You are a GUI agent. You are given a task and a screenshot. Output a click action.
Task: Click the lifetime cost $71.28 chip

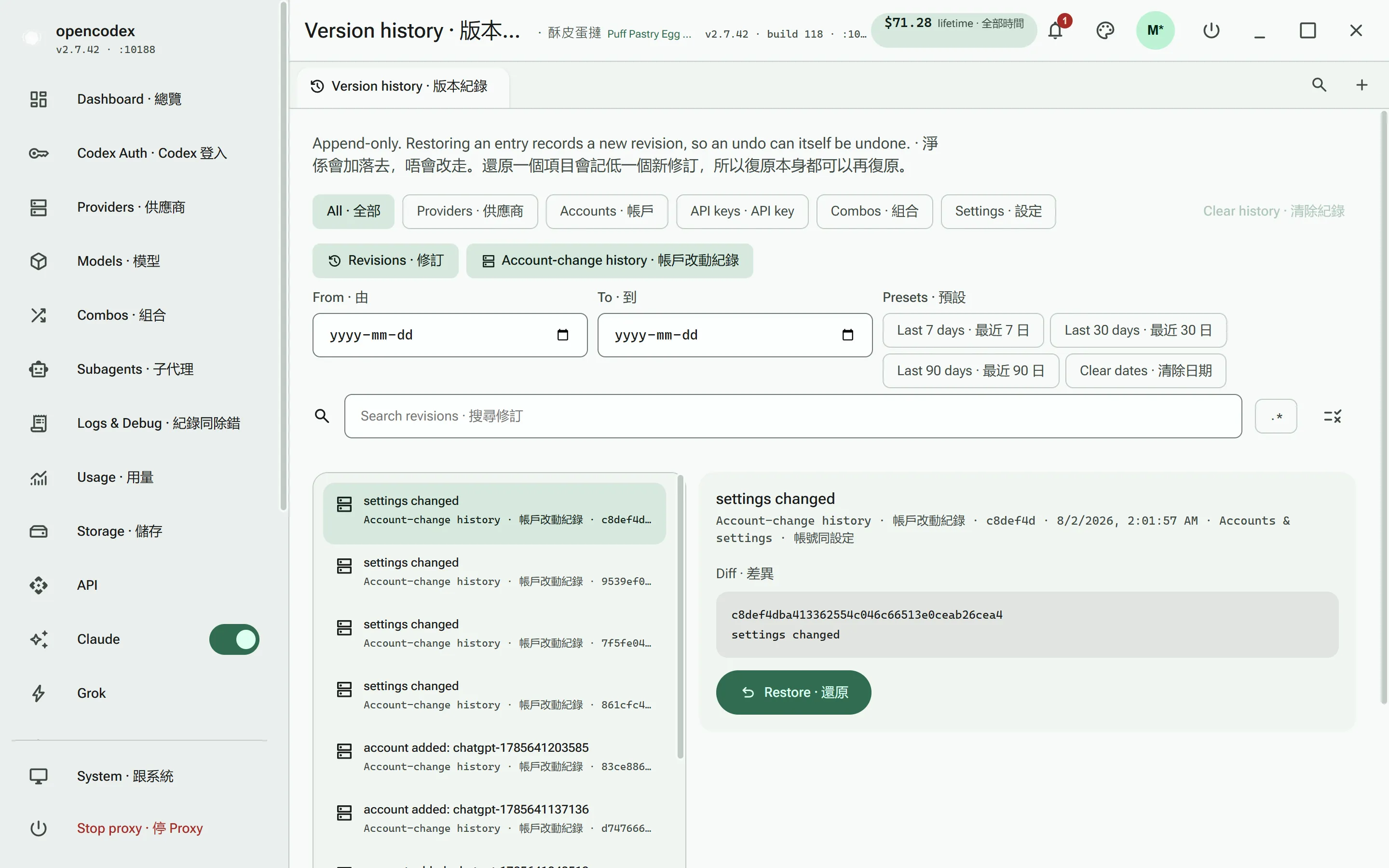[x=954, y=30]
